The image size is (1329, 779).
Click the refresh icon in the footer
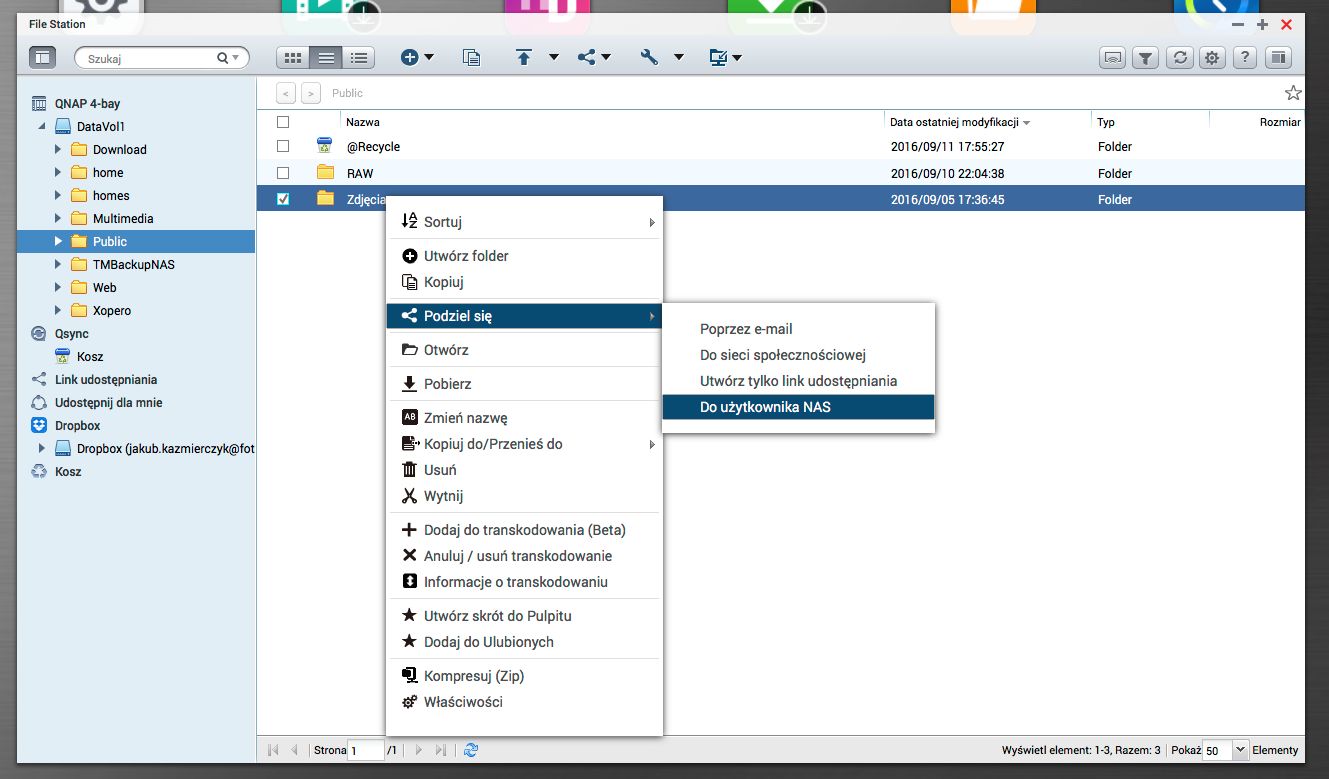point(472,749)
